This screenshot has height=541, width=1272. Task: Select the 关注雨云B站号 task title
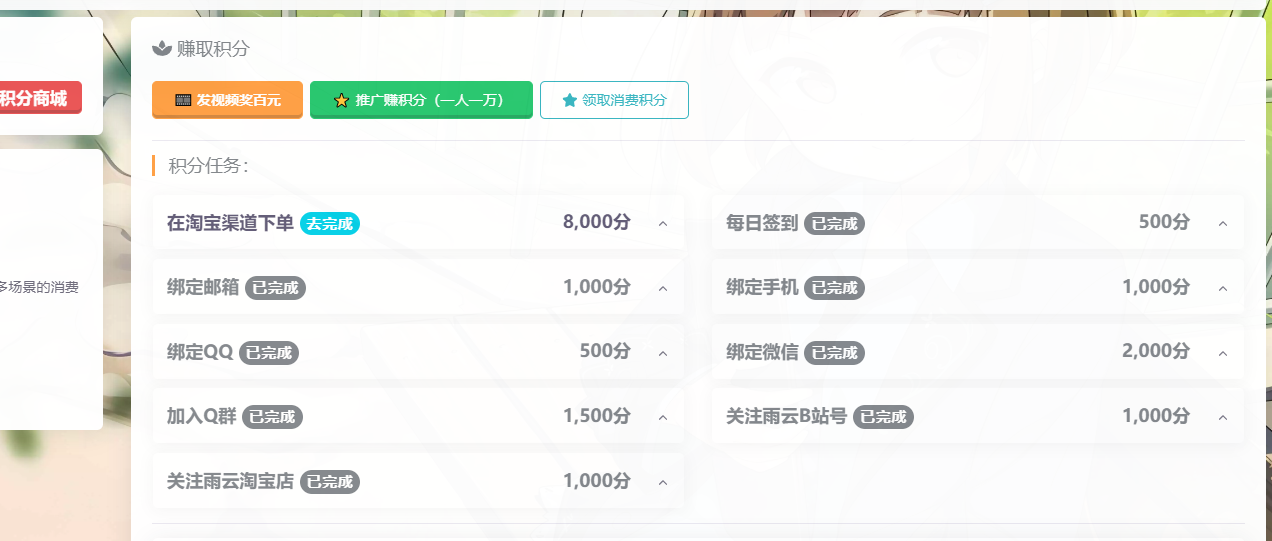(786, 416)
